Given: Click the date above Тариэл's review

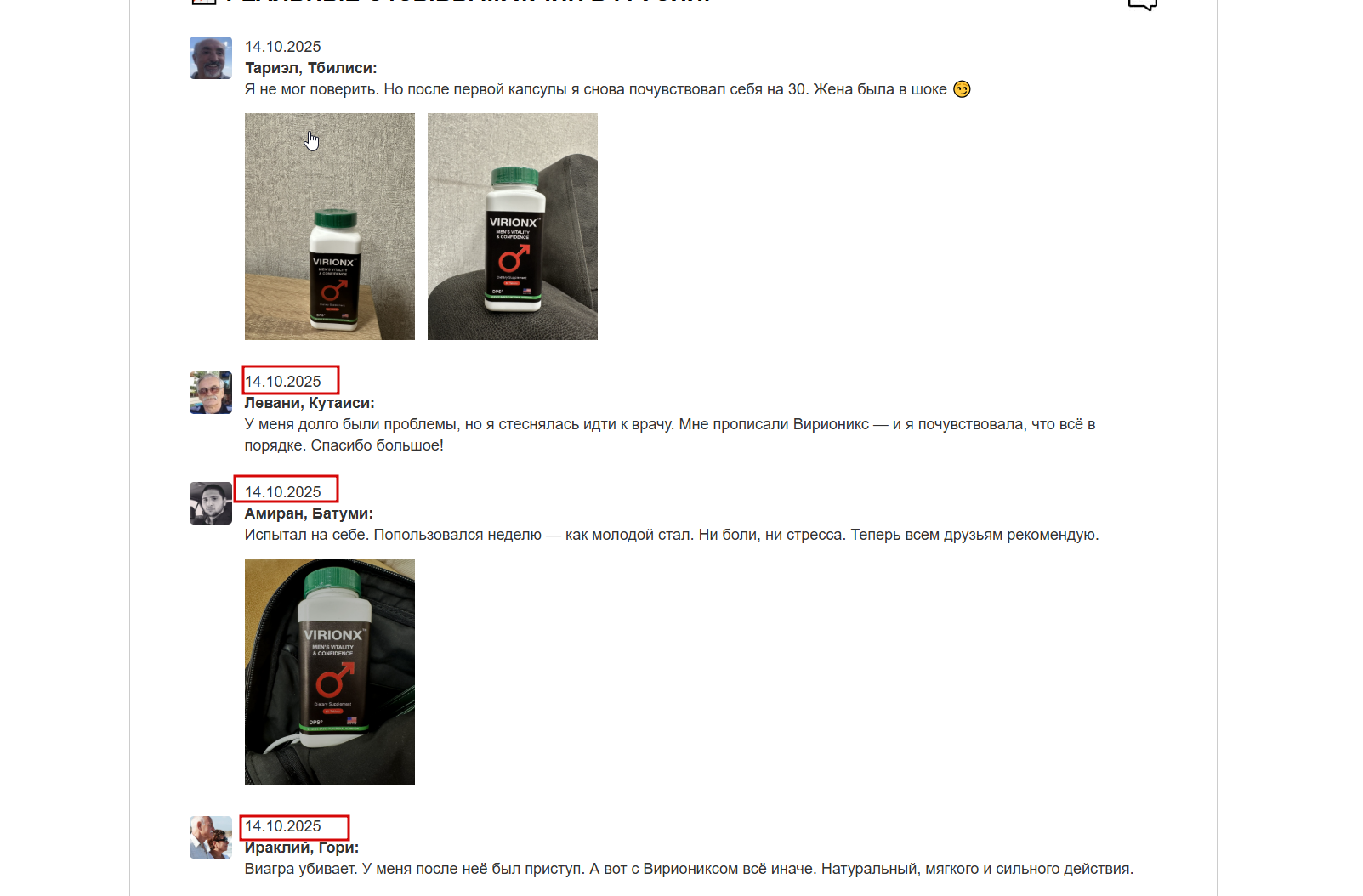Looking at the screenshot, I should [x=283, y=47].
